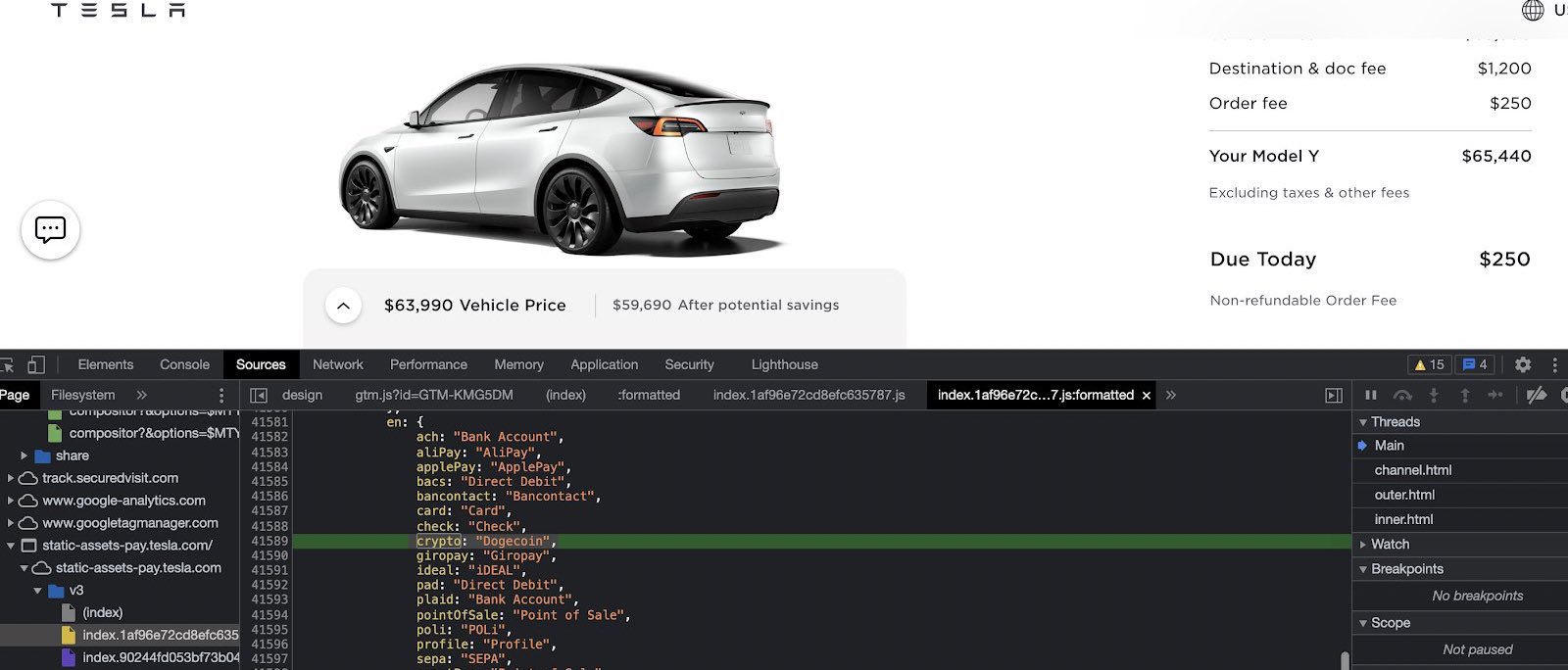Open the DevTools settings gear
Image resolution: width=1568 pixels, height=670 pixels.
point(1523,364)
